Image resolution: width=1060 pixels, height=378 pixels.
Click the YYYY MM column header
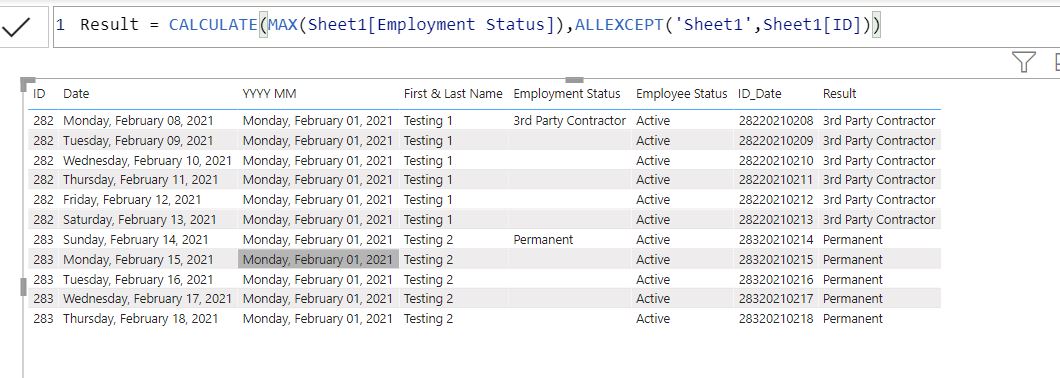[x=269, y=94]
